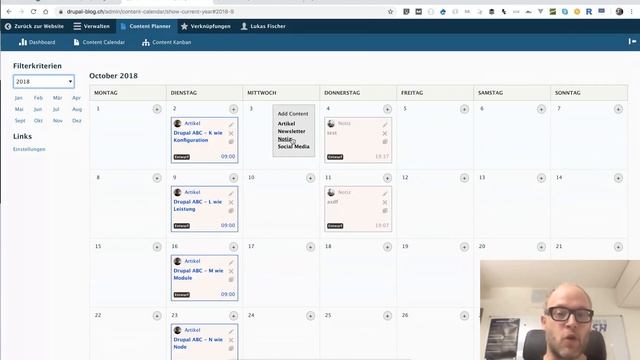Add content on October 14 plus icon

pyautogui.click(x=618, y=178)
